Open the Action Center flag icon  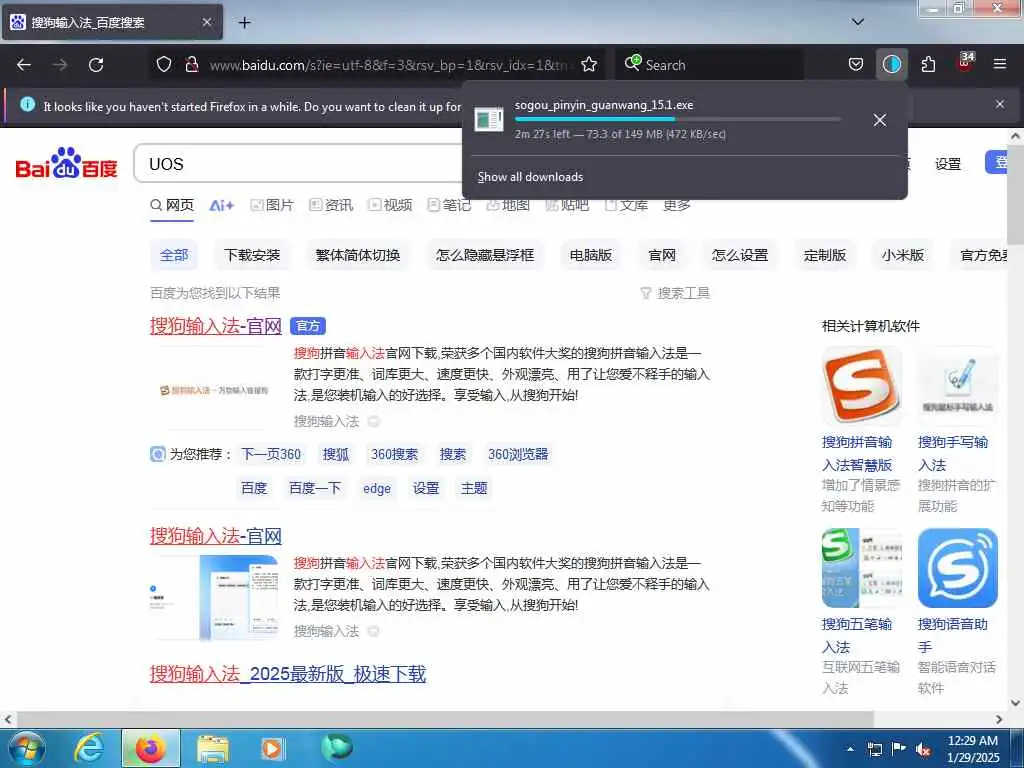tap(899, 748)
